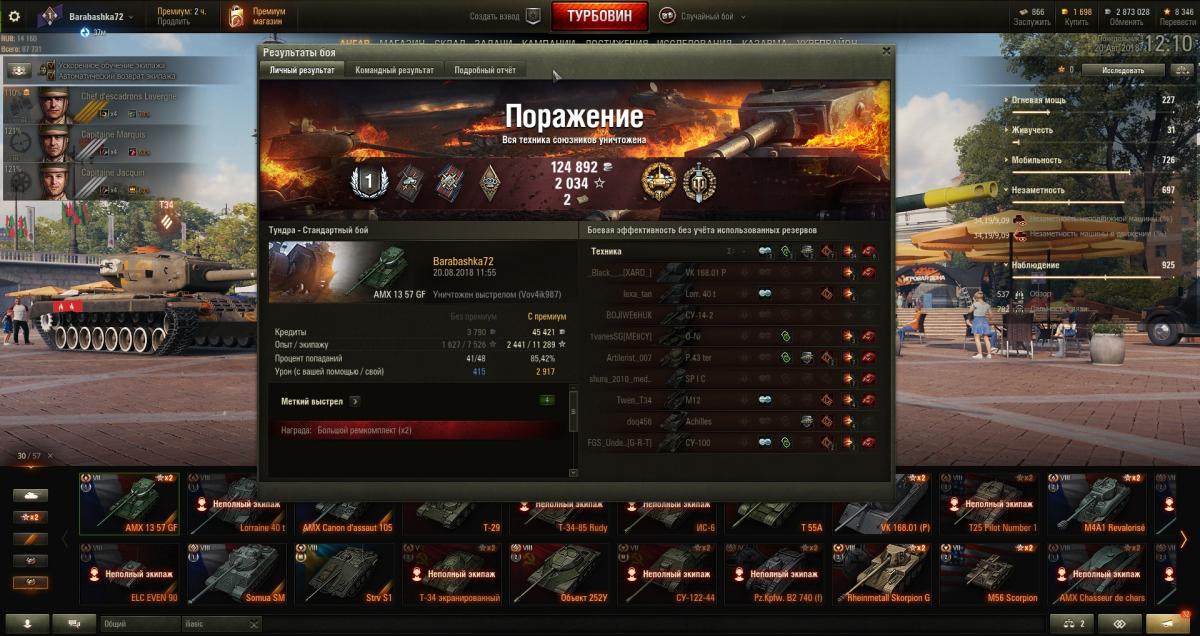Click the platoon creation icon beside Создать взвод

coord(533,17)
